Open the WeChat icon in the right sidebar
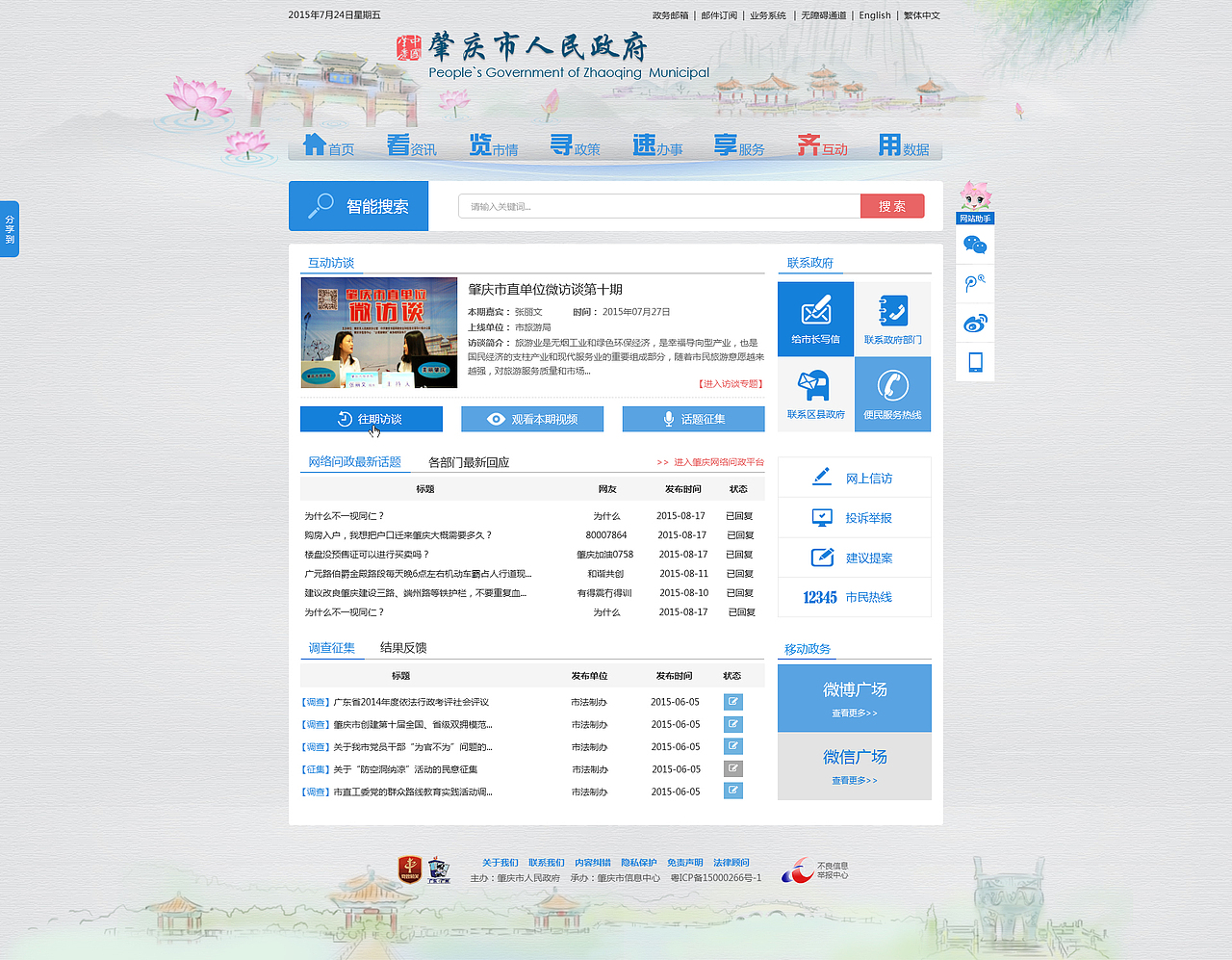Viewport: 1232px width, 960px height. pos(975,243)
